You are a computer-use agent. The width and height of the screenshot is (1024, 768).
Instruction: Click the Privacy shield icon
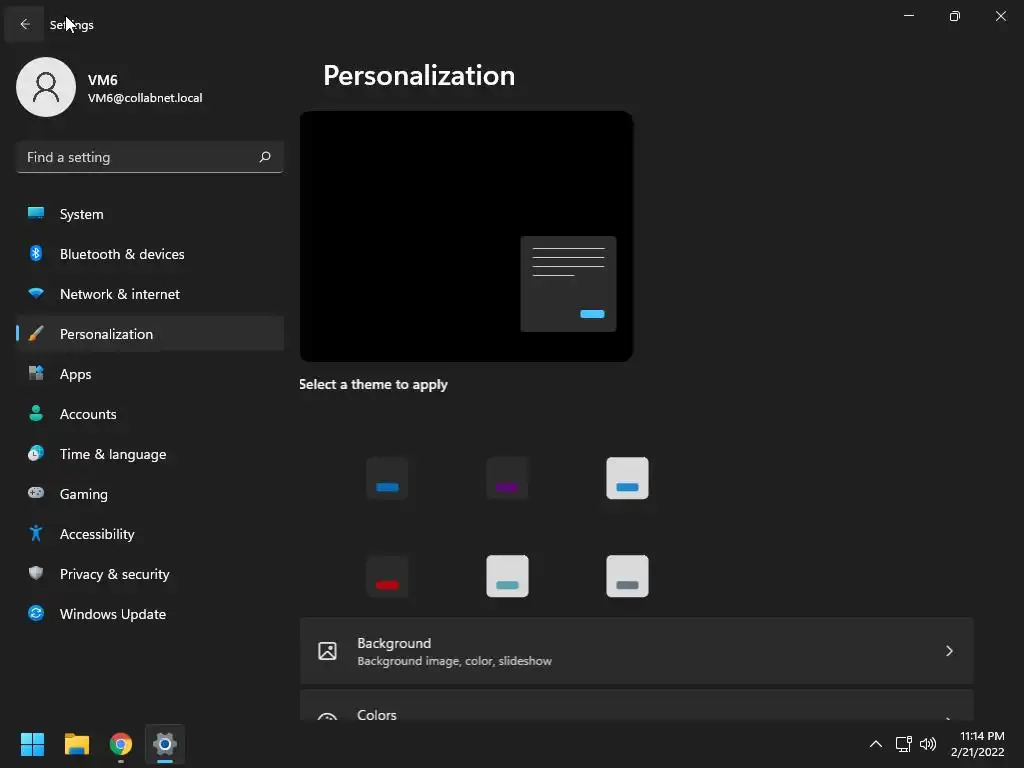point(36,573)
